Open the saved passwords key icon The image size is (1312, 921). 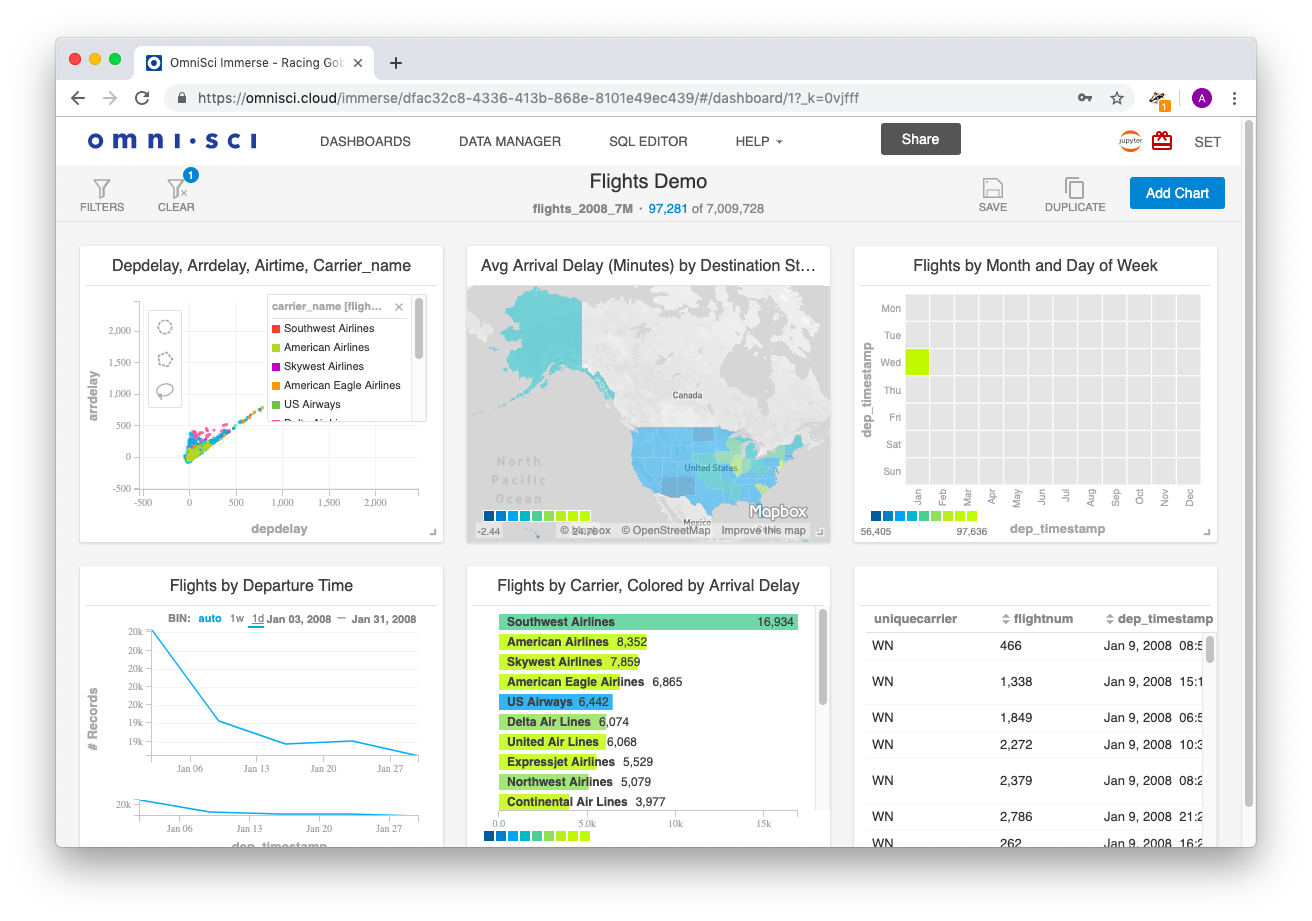point(1085,98)
